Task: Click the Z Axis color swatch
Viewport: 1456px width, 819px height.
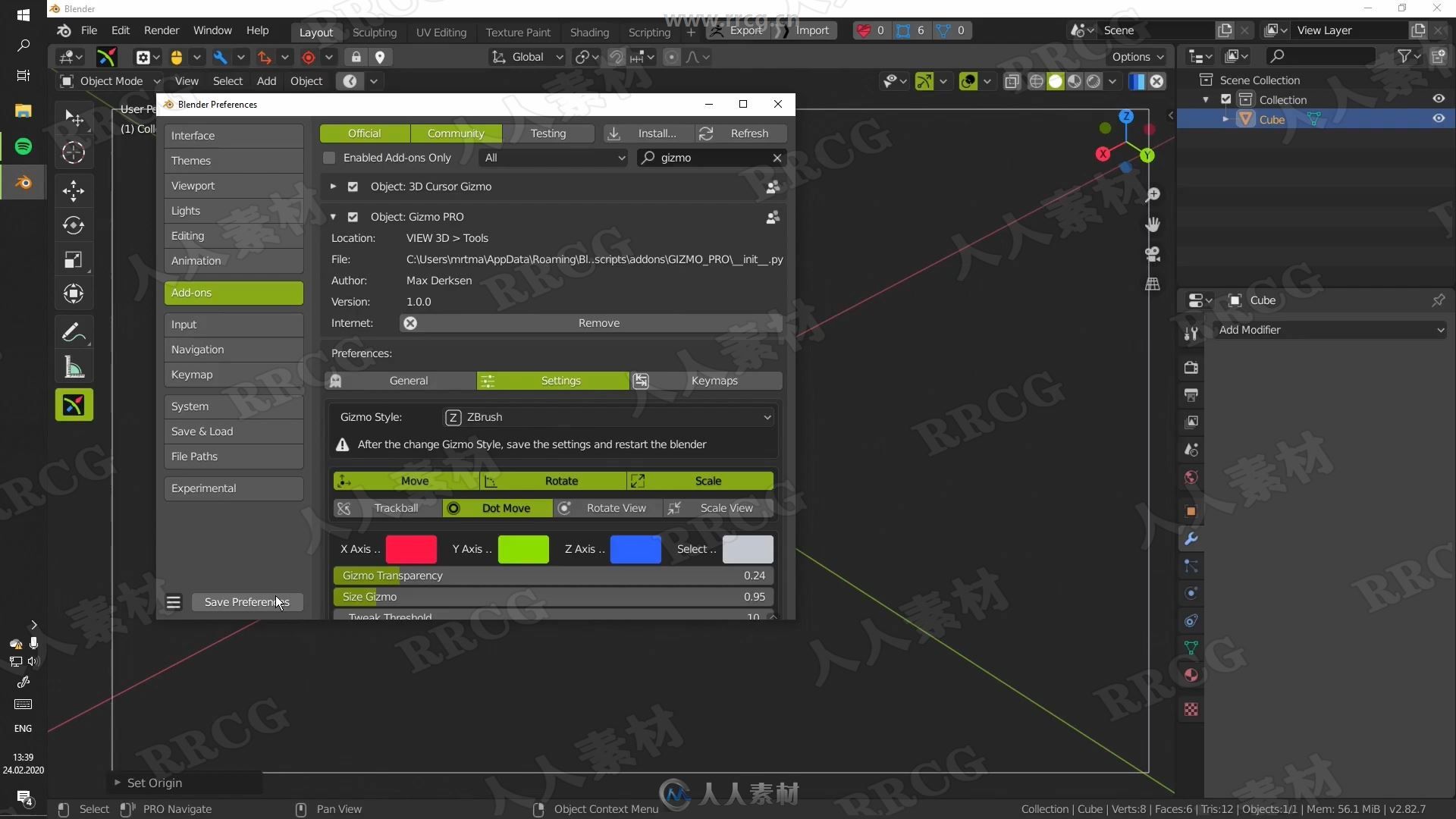Action: [634, 548]
